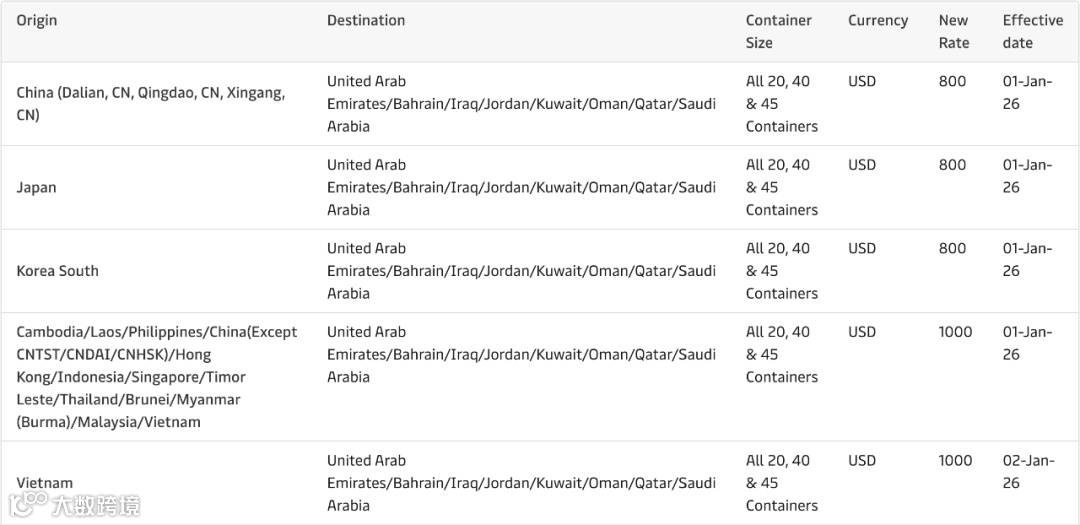Image resolution: width=1080 pixels, height=525 pixels.
Task: Click the destination text in Korea South row
Action: [x=521, y=270]
